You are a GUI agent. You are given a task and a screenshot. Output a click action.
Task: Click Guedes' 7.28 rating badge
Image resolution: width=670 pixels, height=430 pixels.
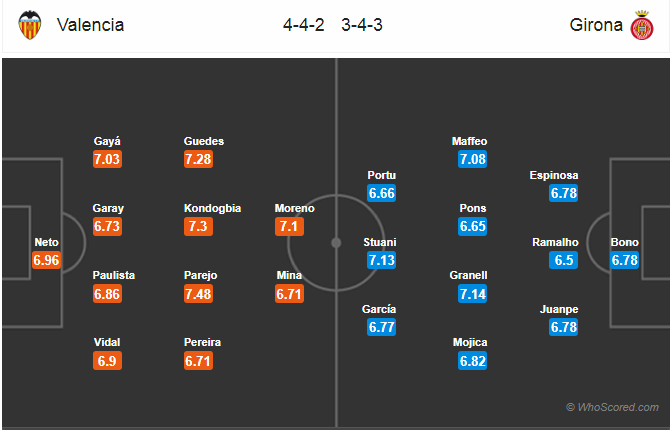pos(200,160)
